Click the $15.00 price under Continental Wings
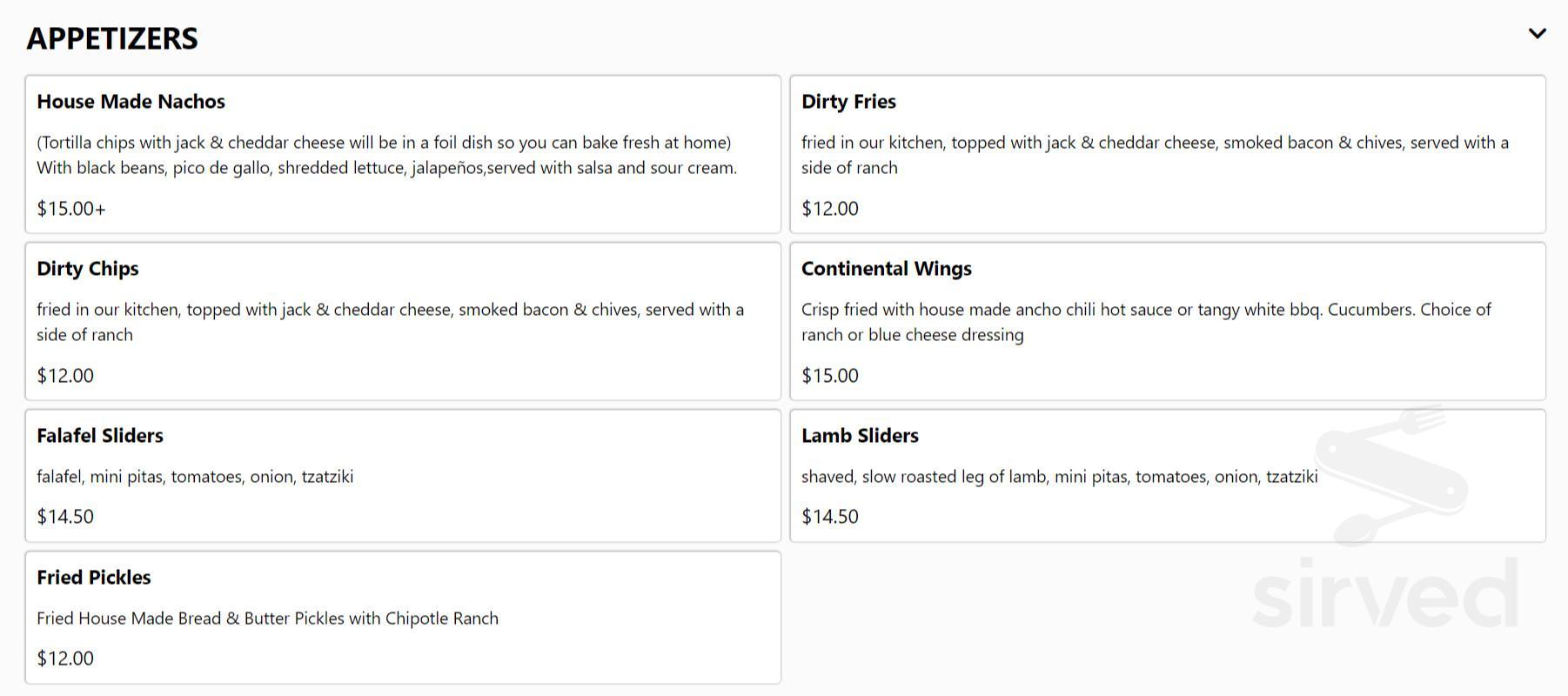This screenshot has width=1568, height=696. coord(829,375)
